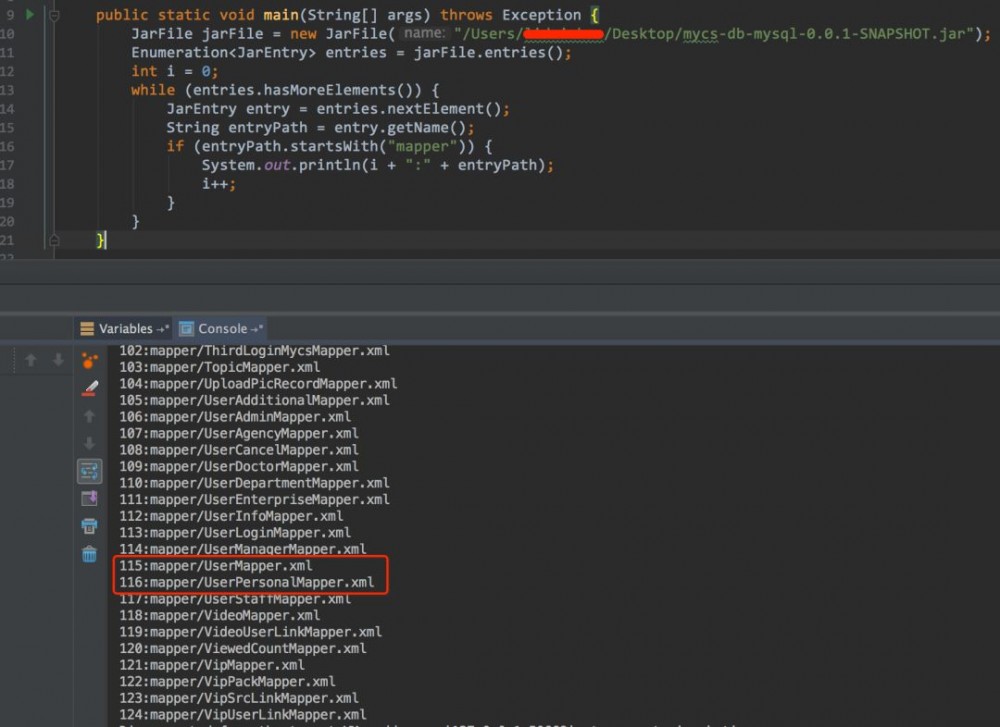
Task: Toggle the soft-wrap console button
Action: click(x=89, y=471)
